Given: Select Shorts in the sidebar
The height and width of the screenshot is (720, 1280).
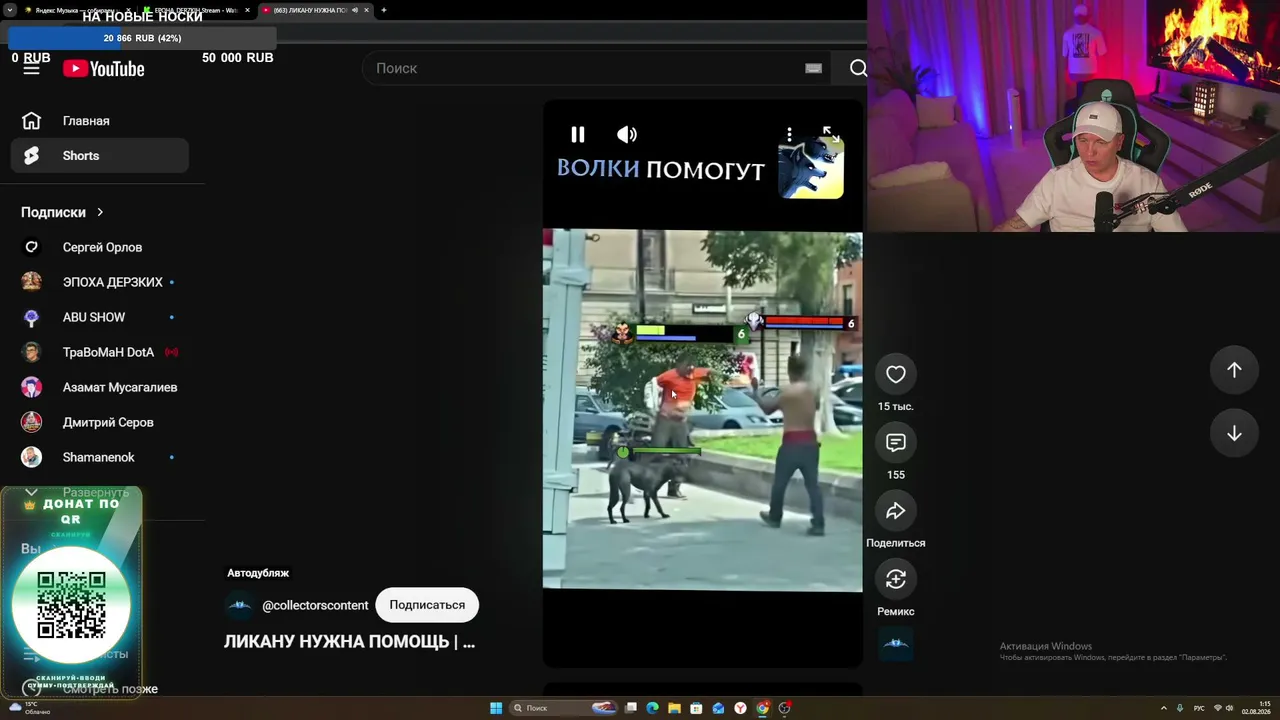Looking at the screenshot, I should (100, 156).
